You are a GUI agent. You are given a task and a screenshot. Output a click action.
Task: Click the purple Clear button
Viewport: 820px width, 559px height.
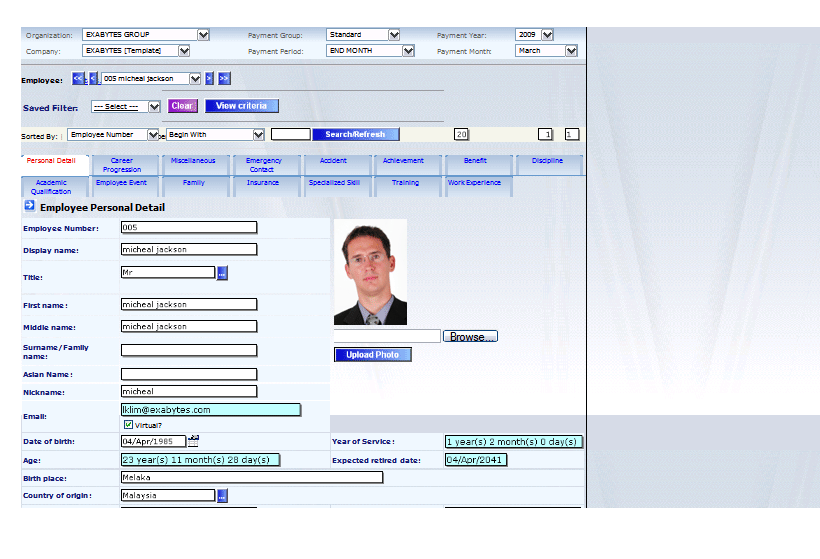point(182,106)
